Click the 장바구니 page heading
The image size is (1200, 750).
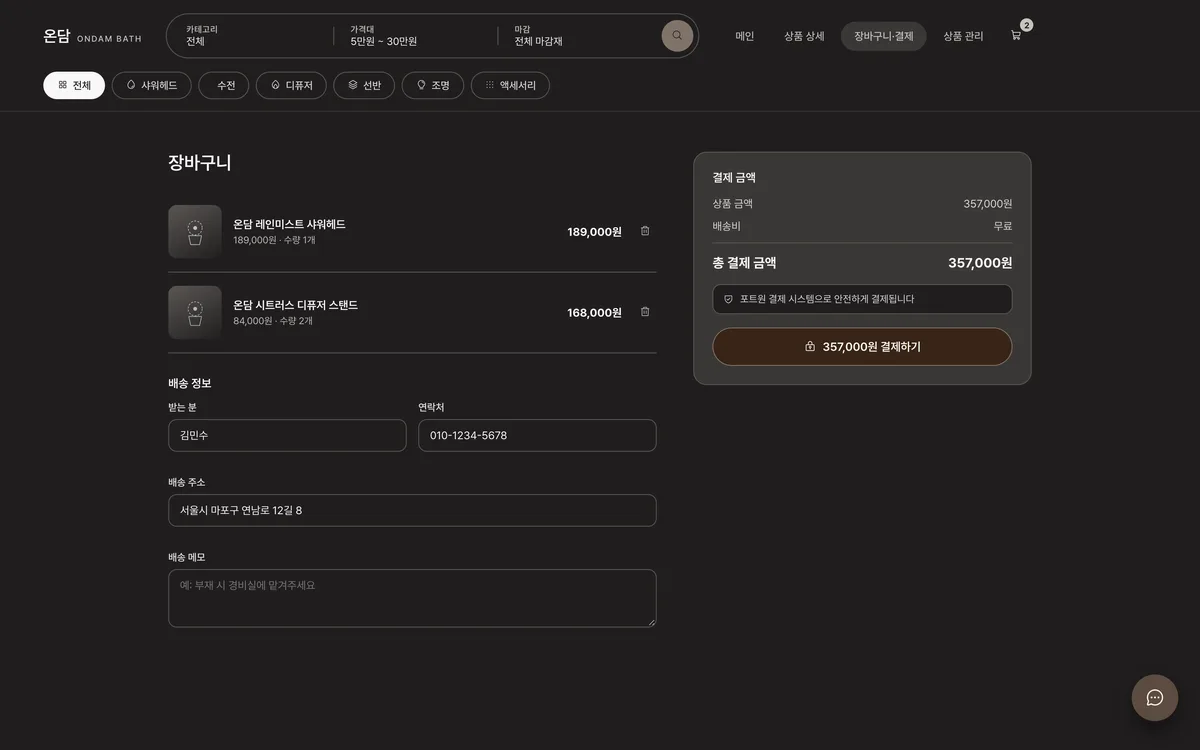tap(200, 162)
